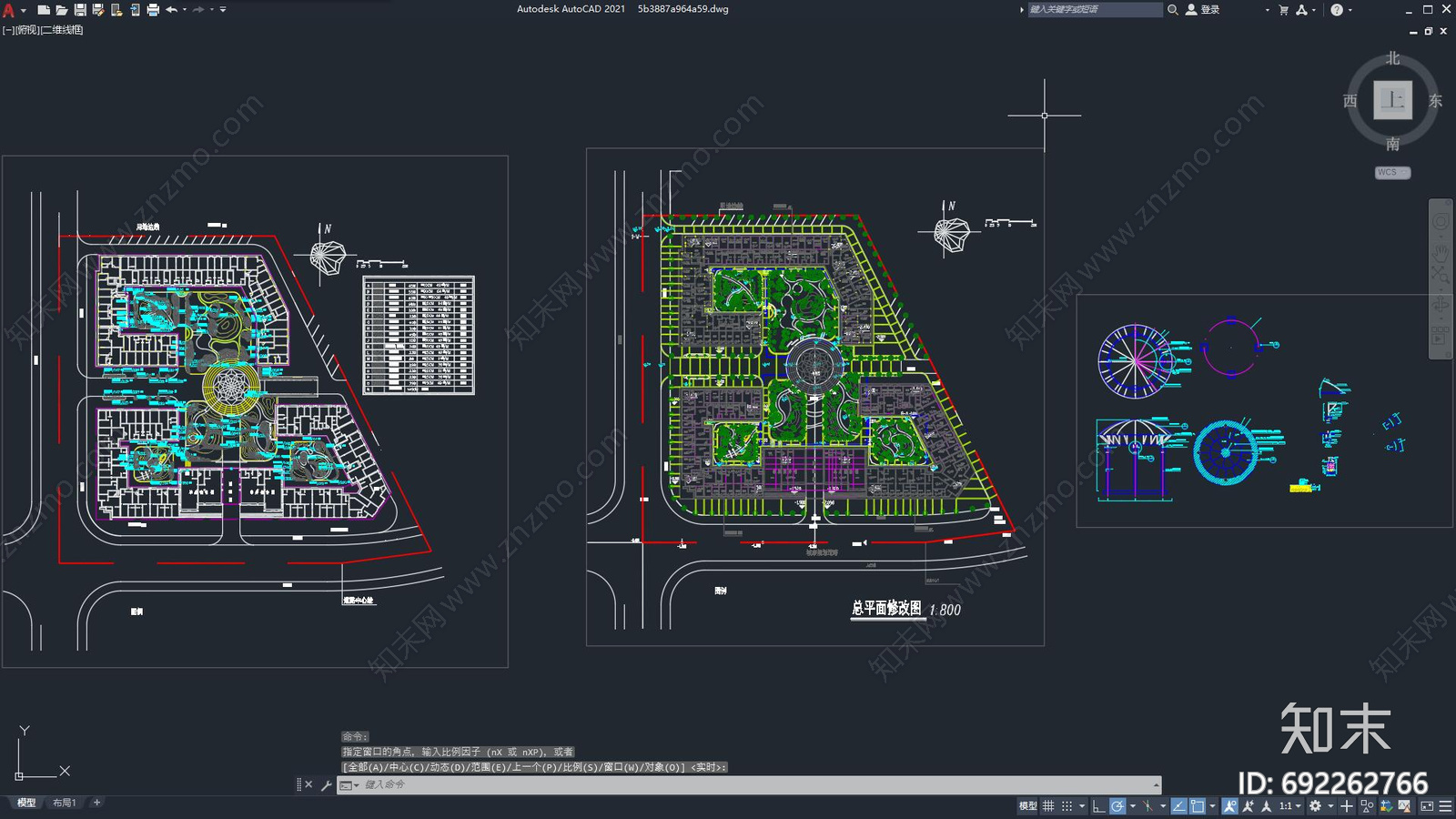Expand the Quick Access Toolbar customize dropdown
Viewport: 1456px width, 819px height.
pos(223,10)
